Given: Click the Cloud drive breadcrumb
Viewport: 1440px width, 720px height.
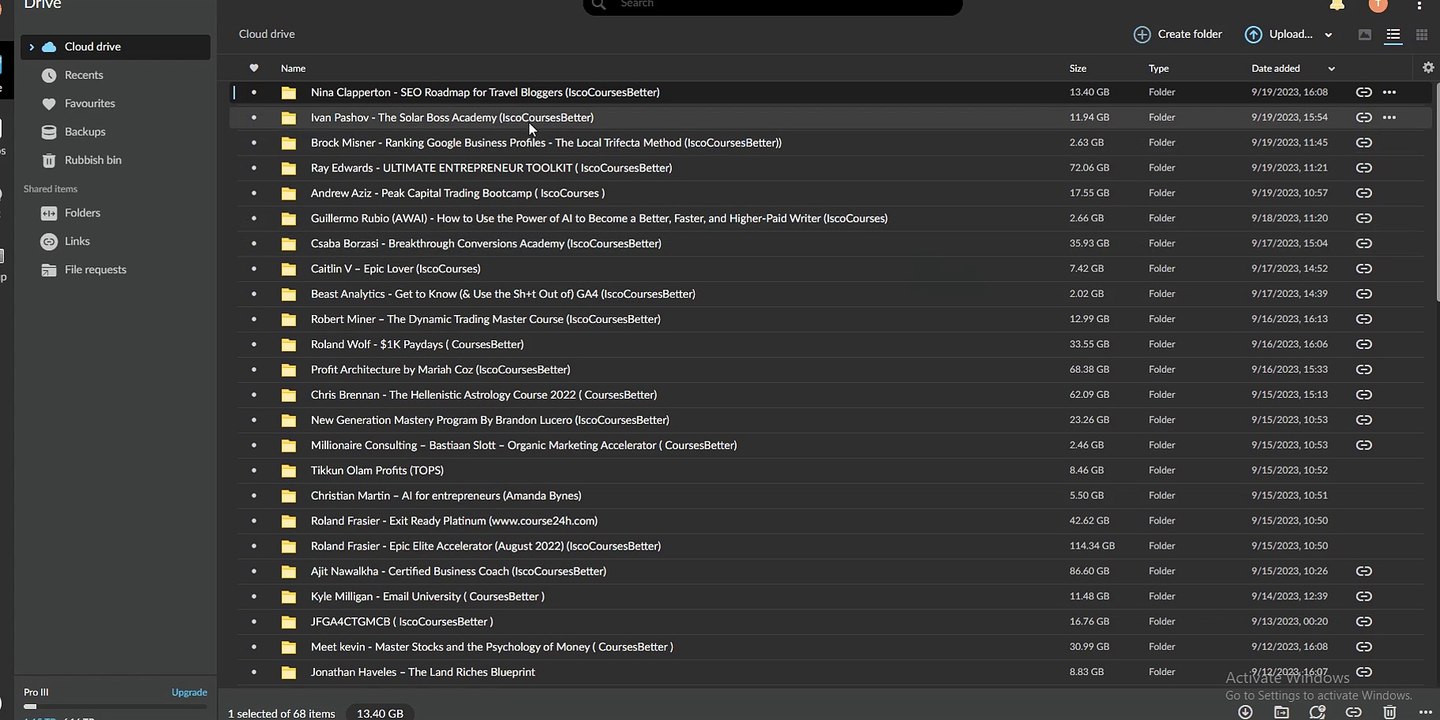Looking at the screenshot, I should pyautogui.click(x=267, y=34).
